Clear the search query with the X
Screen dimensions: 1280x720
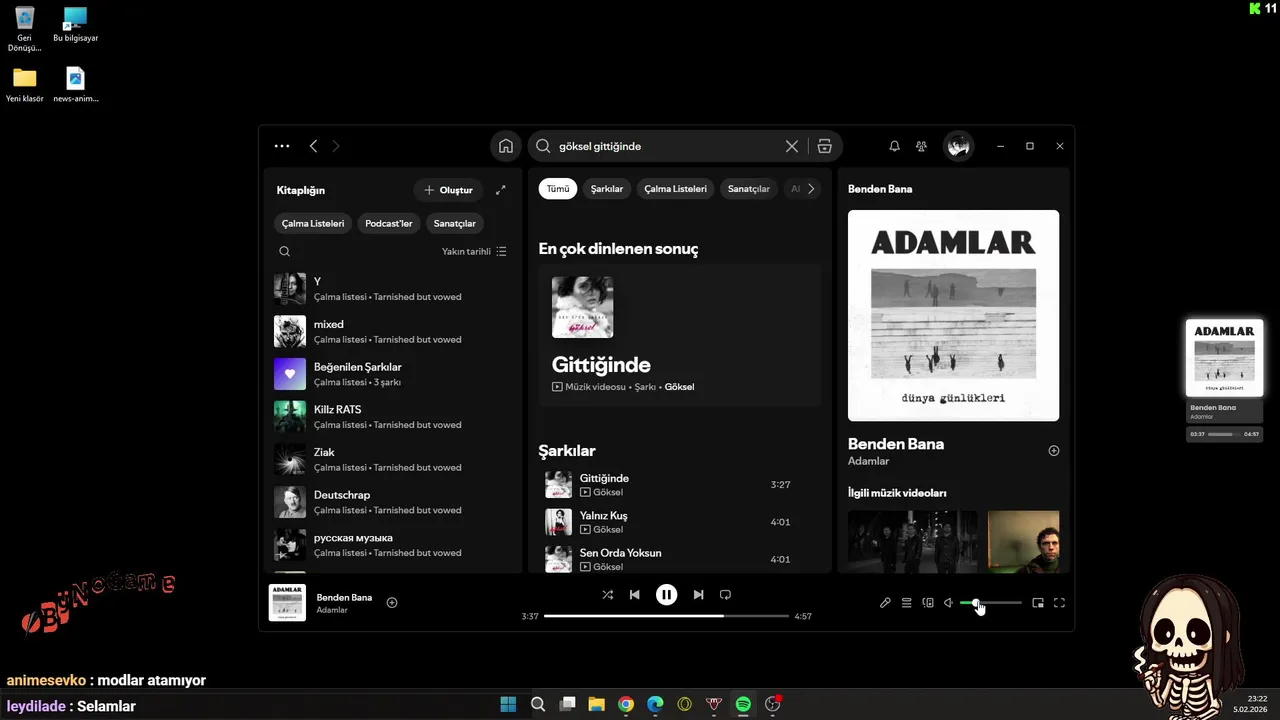coord(792,146)
